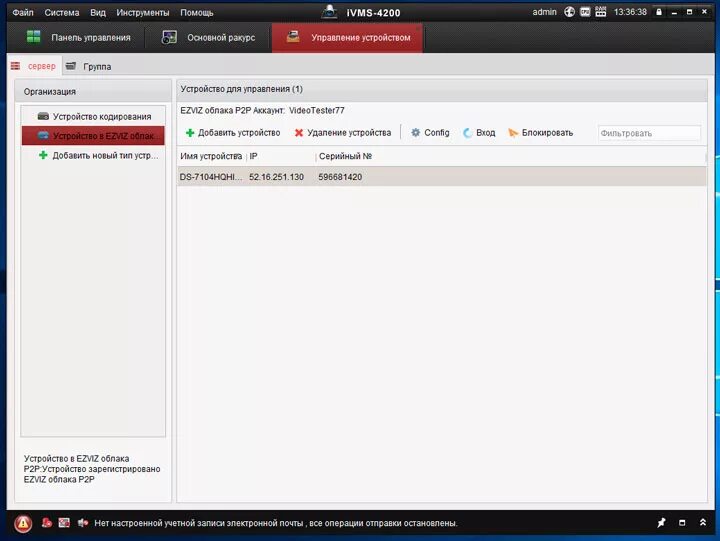Click the Группа folder icon

71,66
